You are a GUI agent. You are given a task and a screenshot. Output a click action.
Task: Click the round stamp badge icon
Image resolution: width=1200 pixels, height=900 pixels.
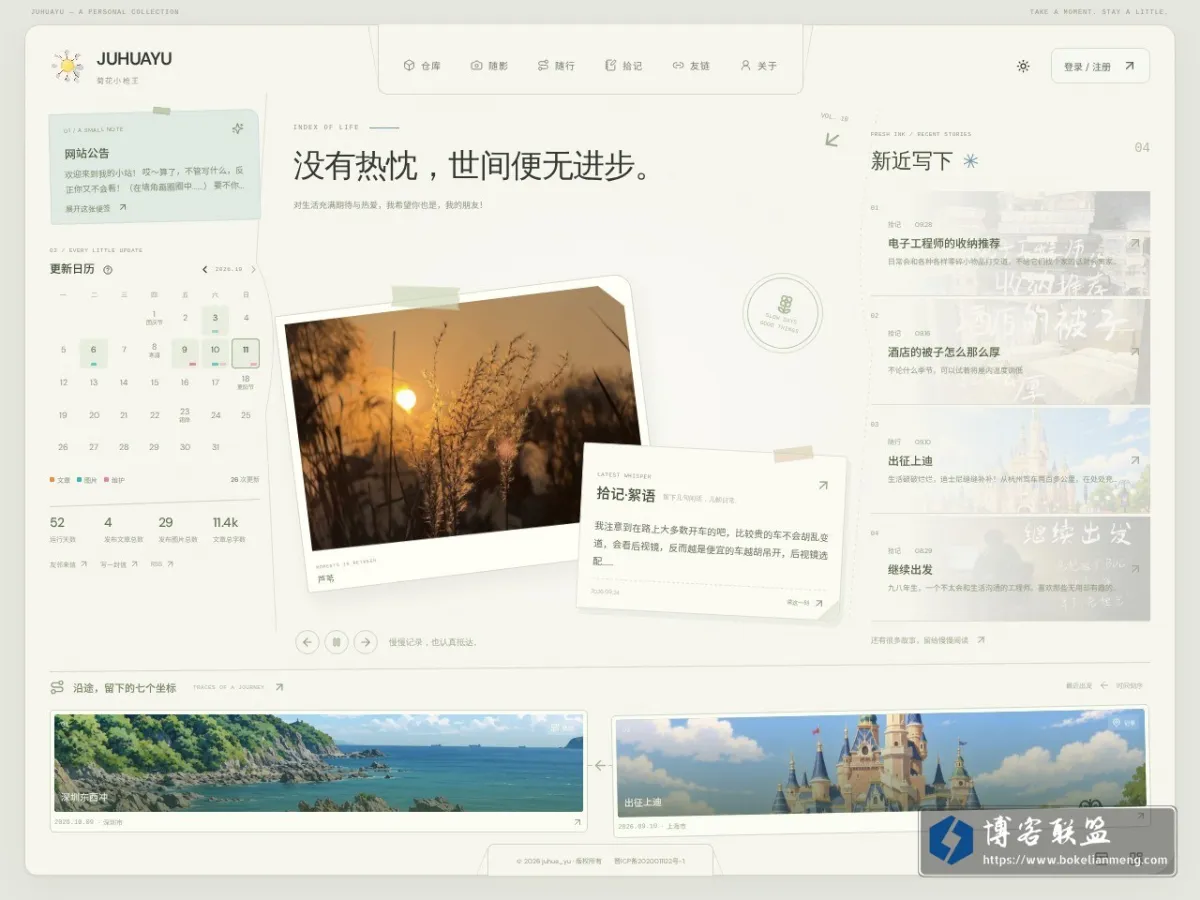(783, 313)
